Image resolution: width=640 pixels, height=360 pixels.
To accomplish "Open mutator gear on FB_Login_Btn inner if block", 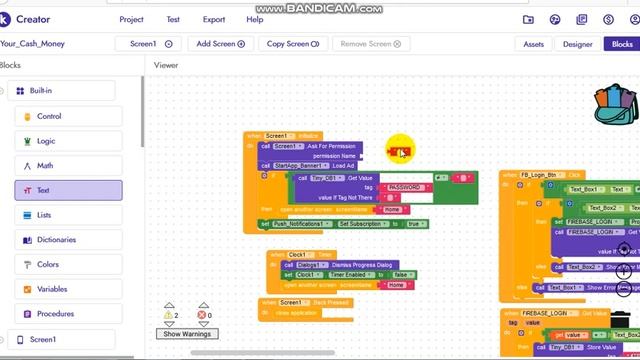I will pos(539,203).
